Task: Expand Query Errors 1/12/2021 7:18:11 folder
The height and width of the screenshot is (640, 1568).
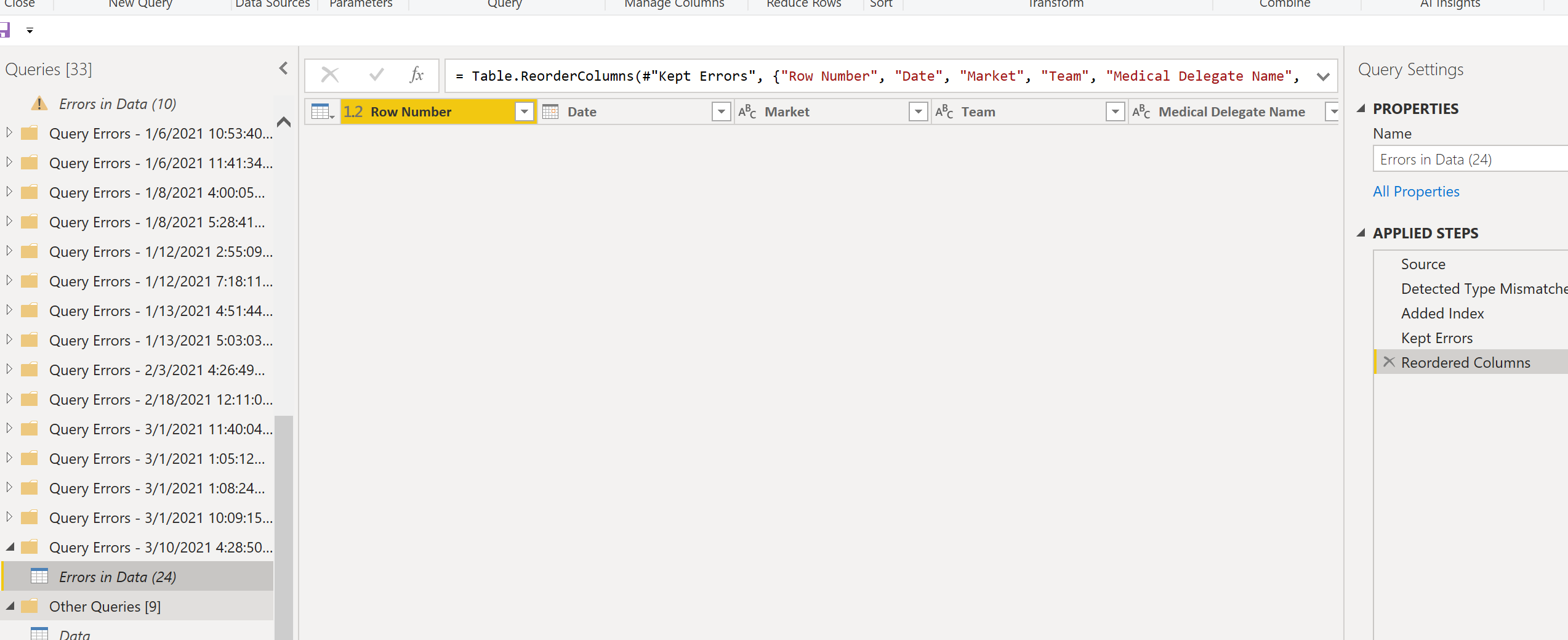Action: coord(9,280)
